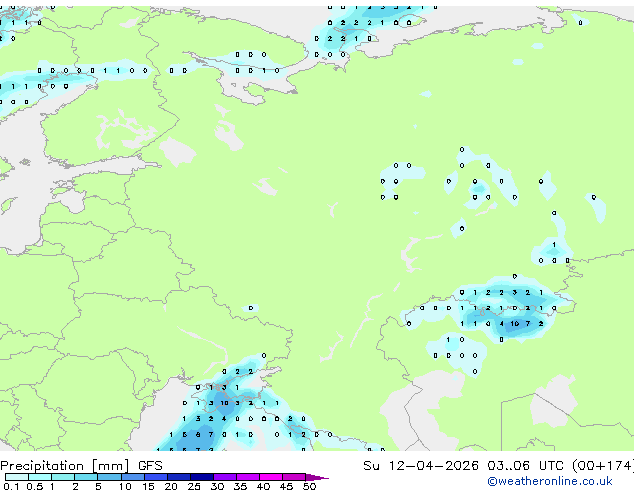Click the '25' legend scale label
The width and height of the screenshot is (634, 490).
pos(194,486)
